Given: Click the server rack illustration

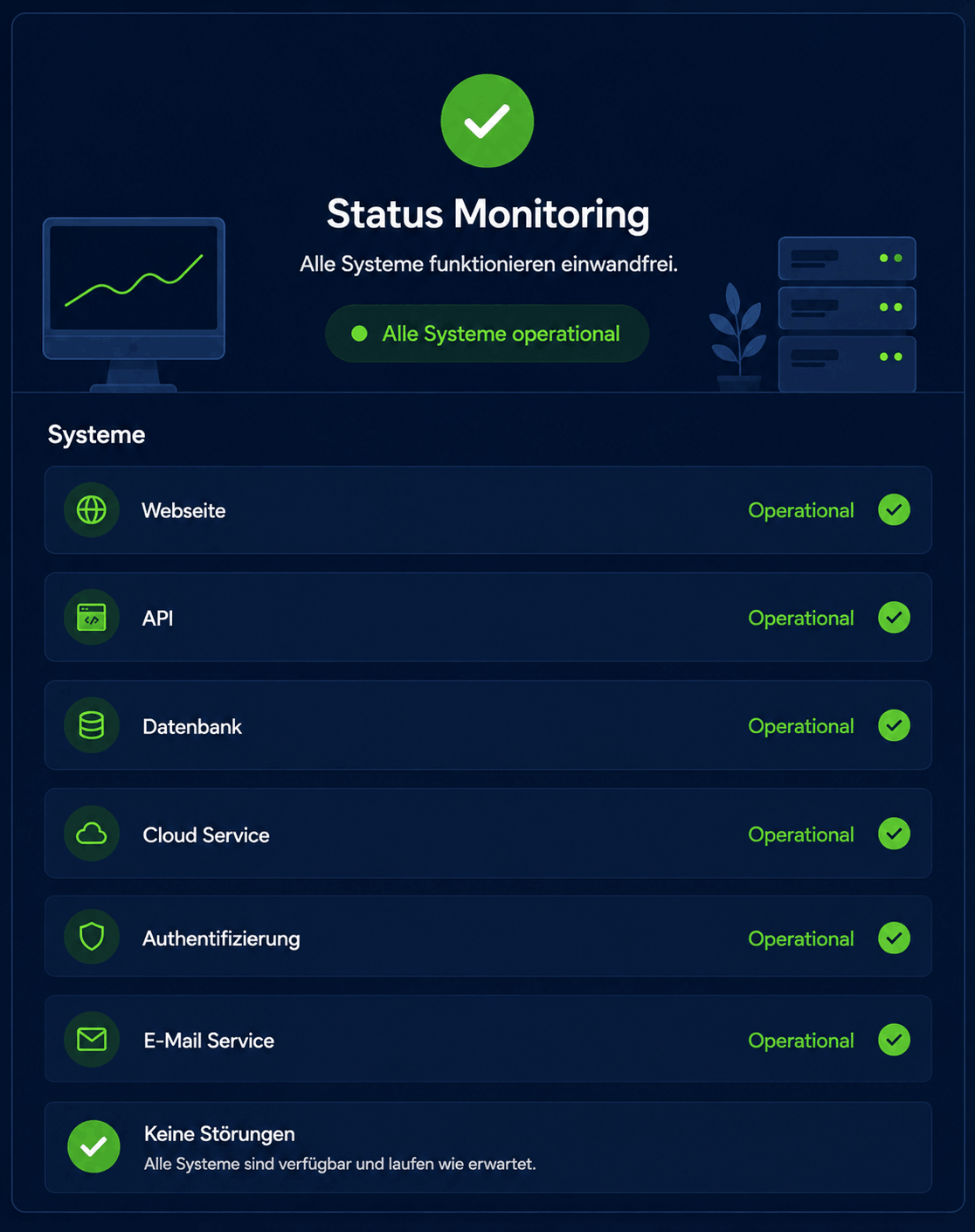Looking at the screenshot, I should point(847,314).
